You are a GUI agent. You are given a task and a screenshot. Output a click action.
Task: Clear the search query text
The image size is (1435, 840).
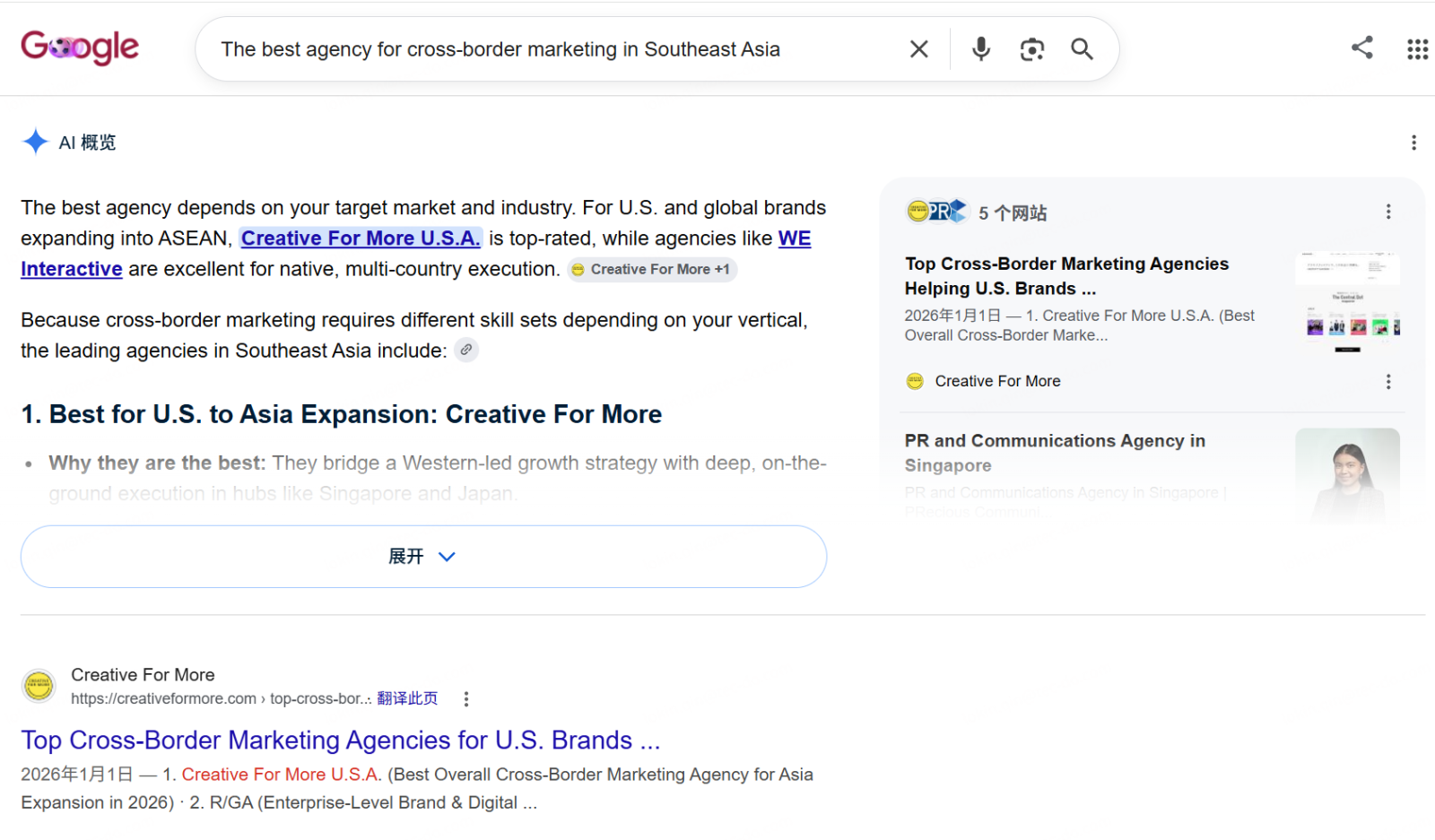point(919,49)
